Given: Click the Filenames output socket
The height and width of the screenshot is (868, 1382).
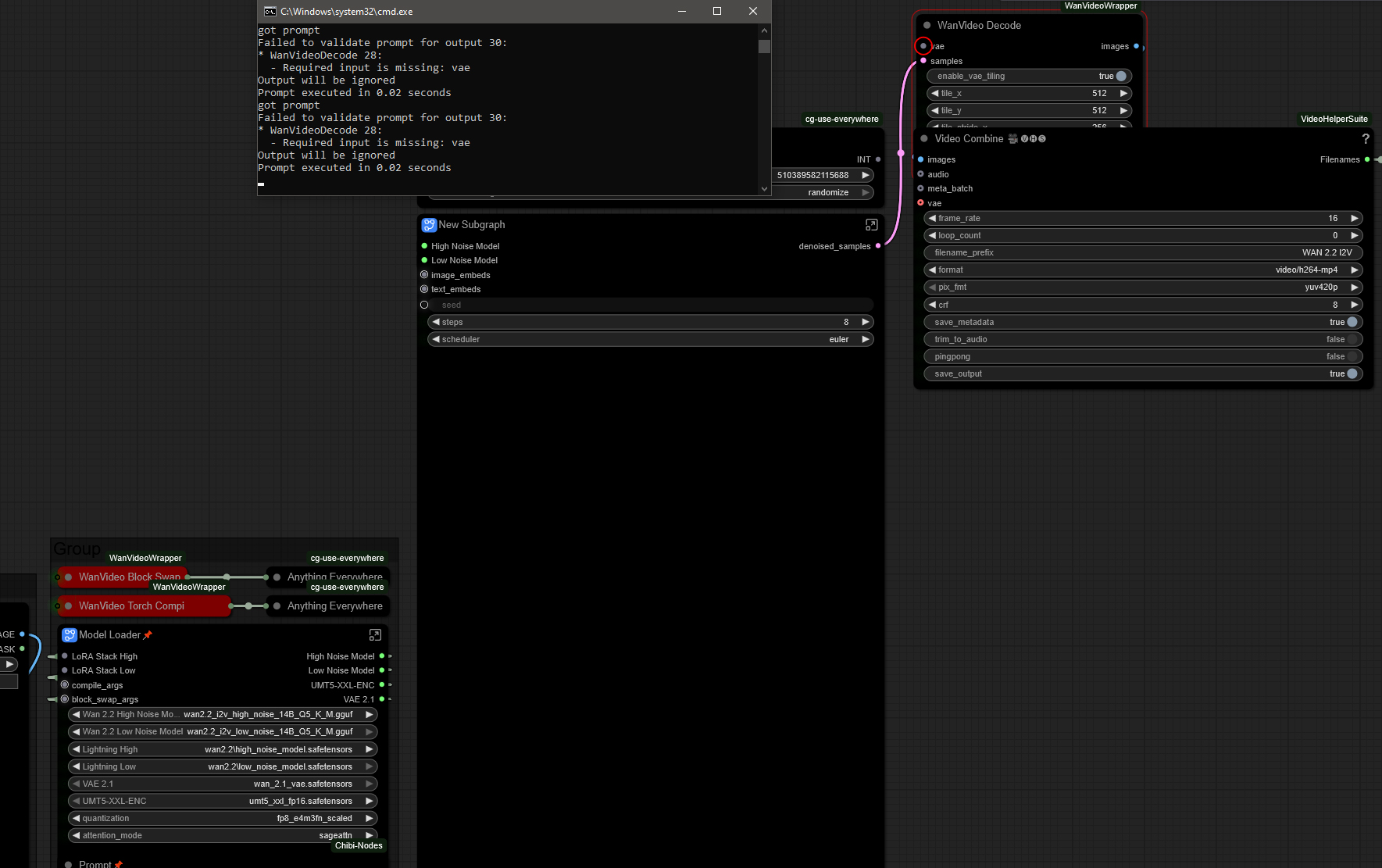Looking at the screenshot, I should coord(1367,159).
